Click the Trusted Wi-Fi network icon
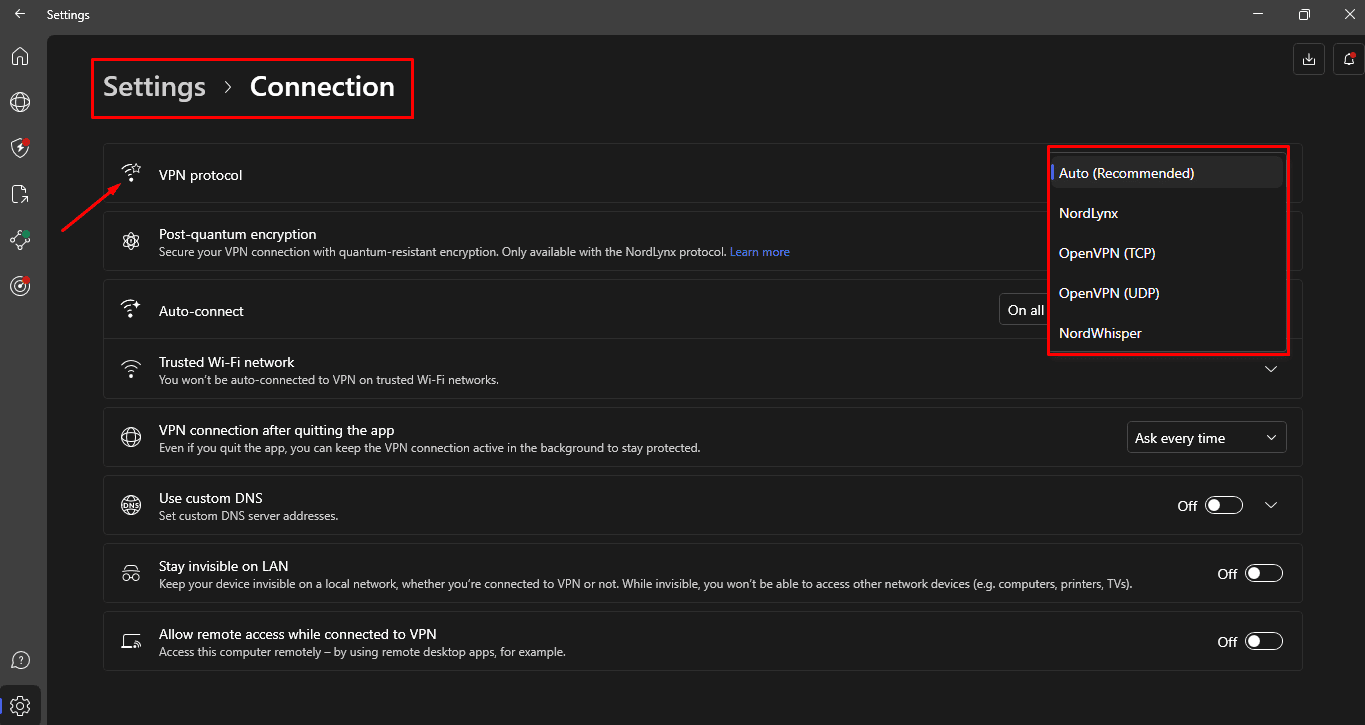 click(x=131, y=370)
